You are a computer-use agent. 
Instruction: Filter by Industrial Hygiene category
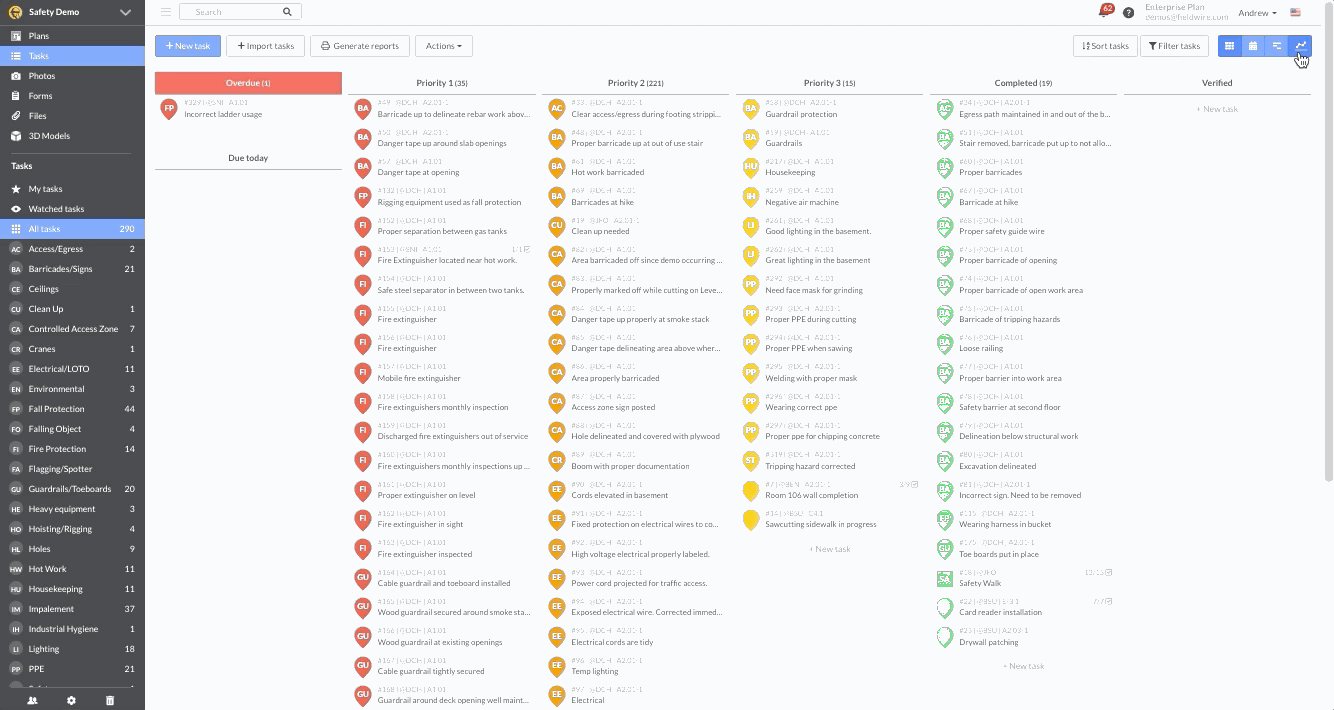(x=72, y=629)
